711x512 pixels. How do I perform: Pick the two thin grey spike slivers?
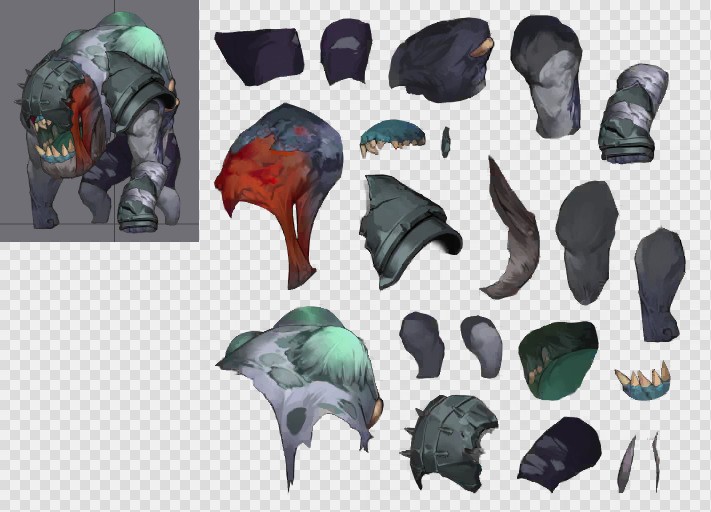640,461
